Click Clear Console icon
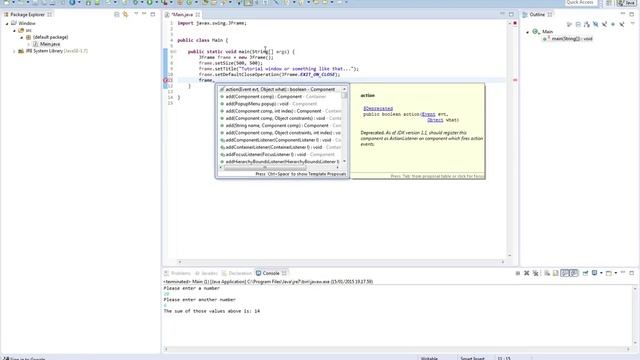This screenshot has height=360, width=640. [547, 273]
